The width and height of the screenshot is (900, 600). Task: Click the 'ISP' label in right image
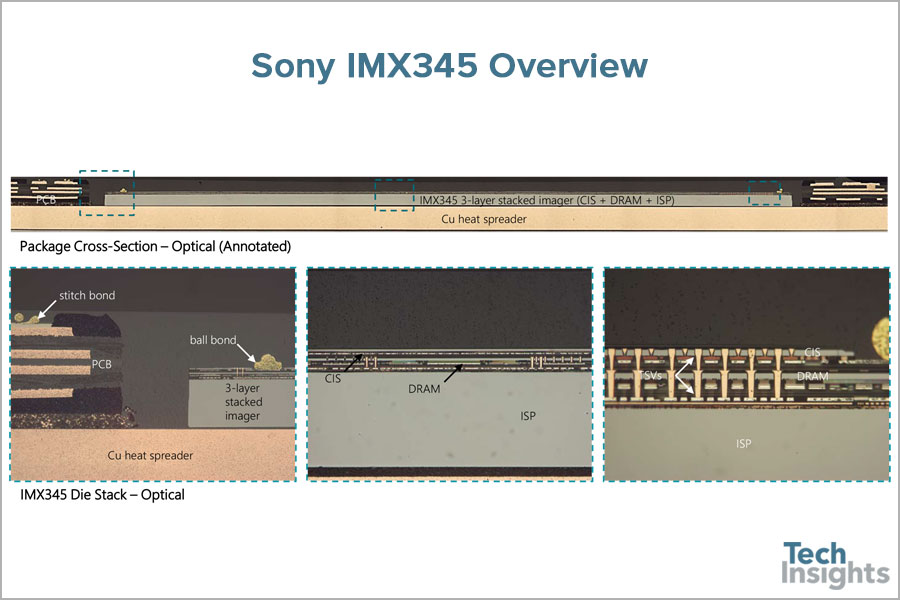(744, 443)
